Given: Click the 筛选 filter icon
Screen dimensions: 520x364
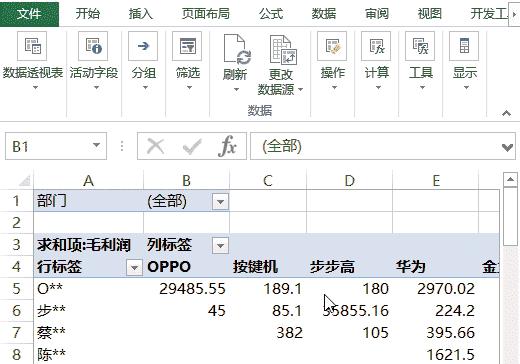Looking at the screenshot, I should (x=187, y=46).
